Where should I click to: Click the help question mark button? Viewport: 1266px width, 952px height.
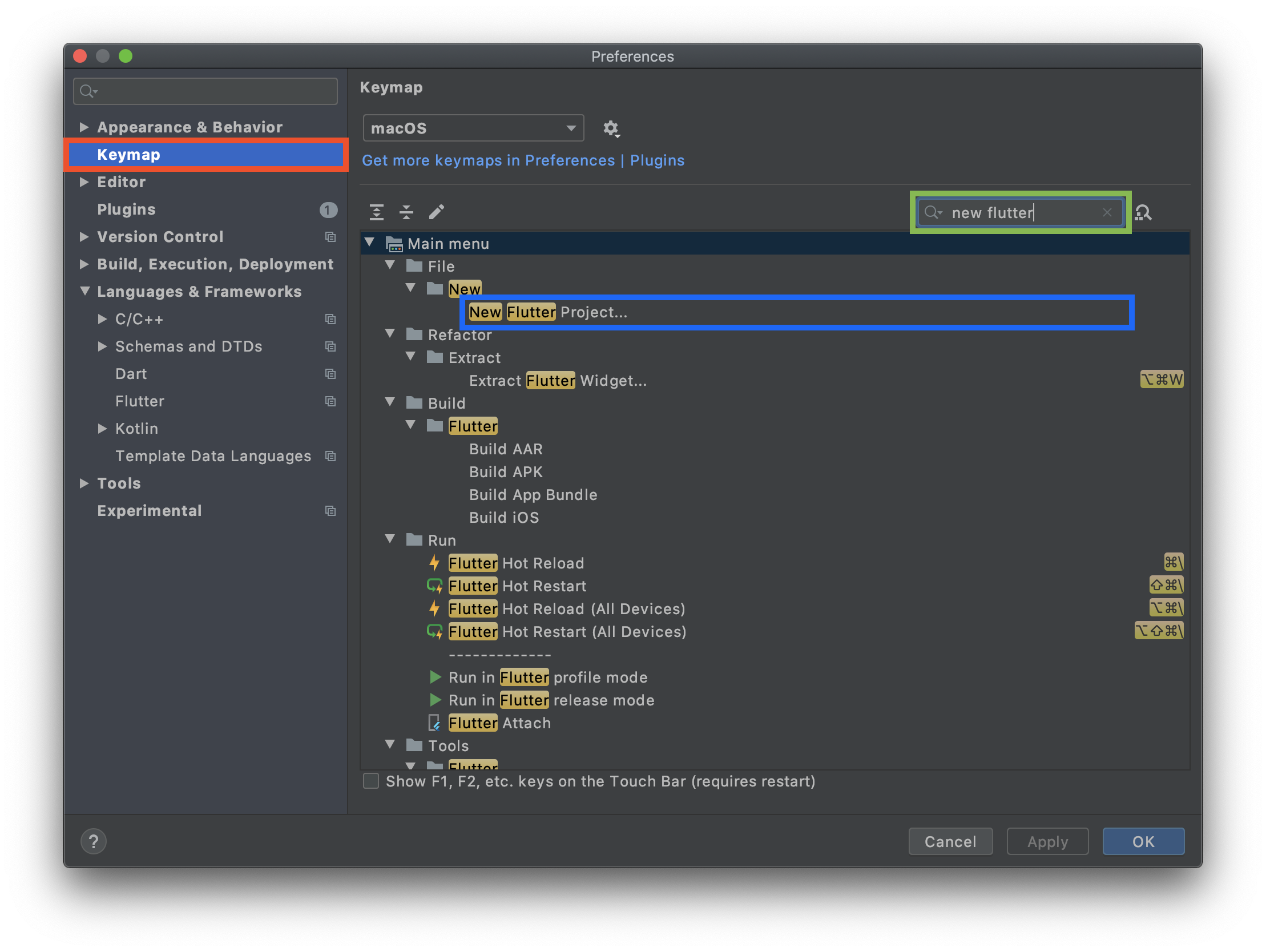click(93, 841)
